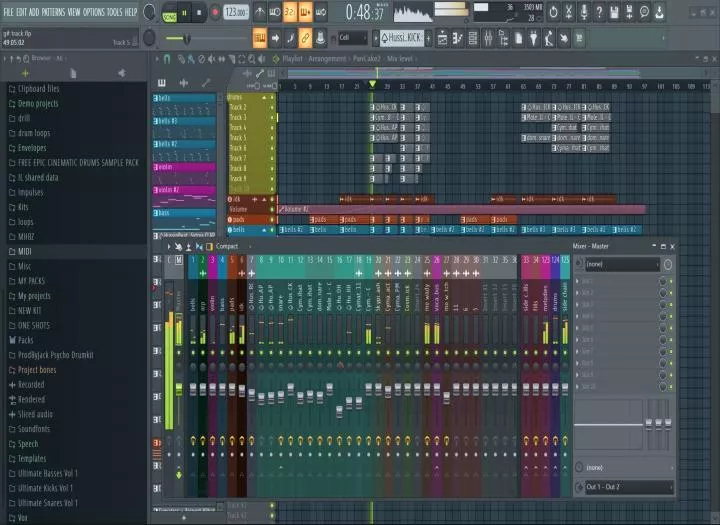Image resolution: width=720 pixels, height=525 pixels.
Task: Toggle the link multilink controllers icon
Action: [305, 38]
